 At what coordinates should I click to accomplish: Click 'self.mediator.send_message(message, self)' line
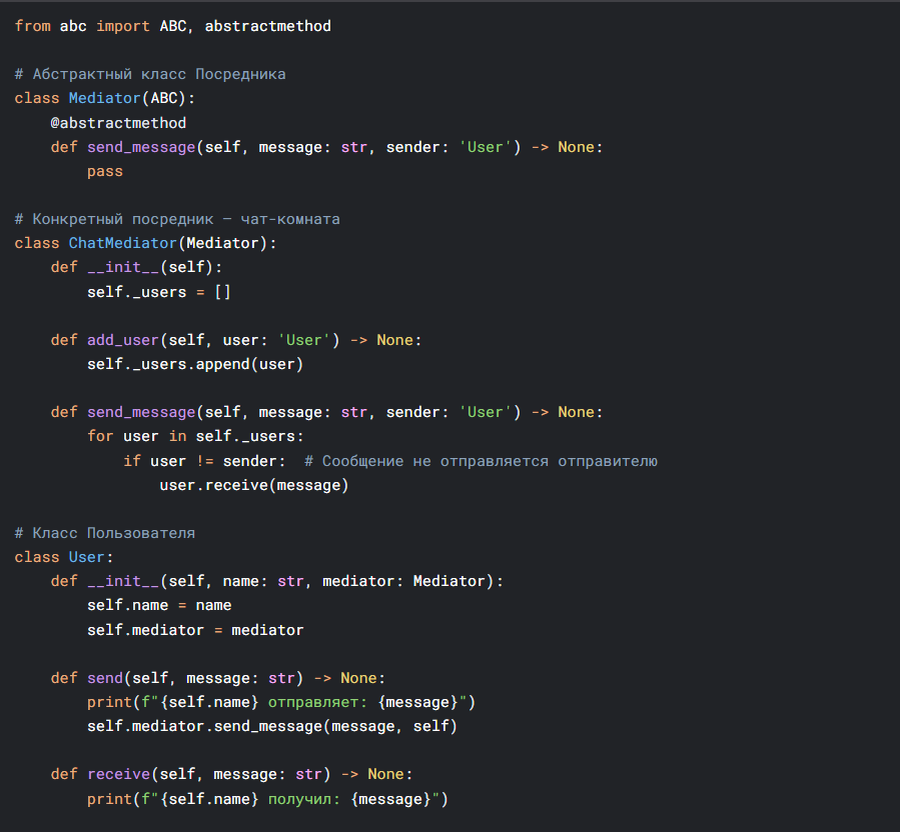tap(272, 726)
